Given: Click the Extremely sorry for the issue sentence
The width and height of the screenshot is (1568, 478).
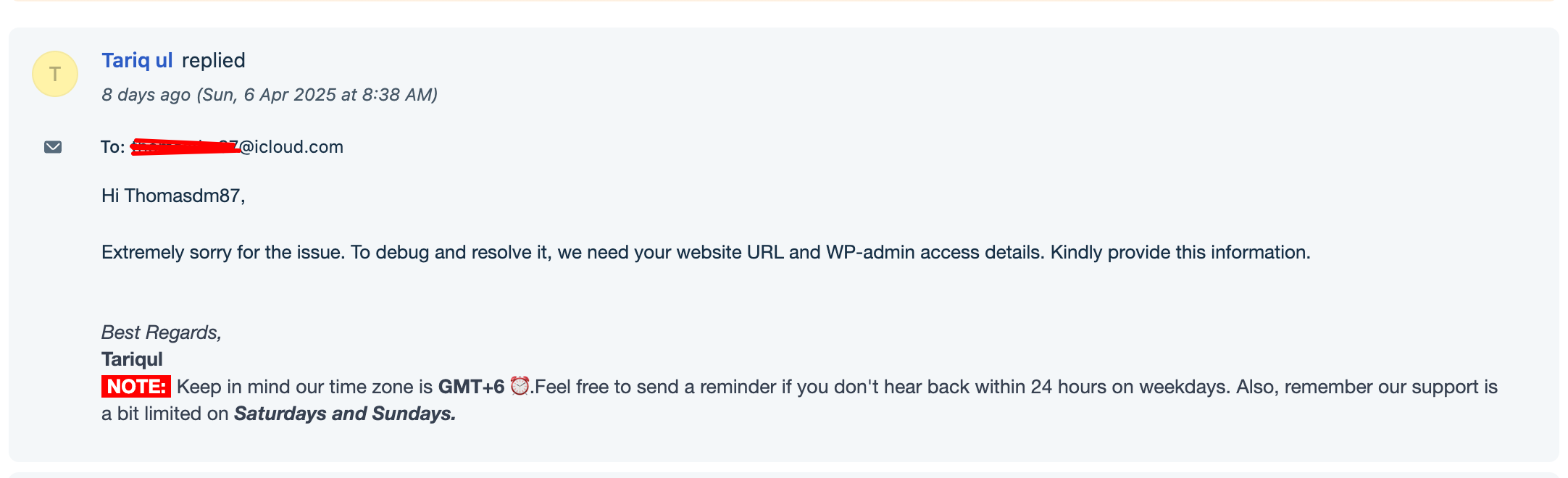Looking at the screenshot, I should tap(223, 252).
